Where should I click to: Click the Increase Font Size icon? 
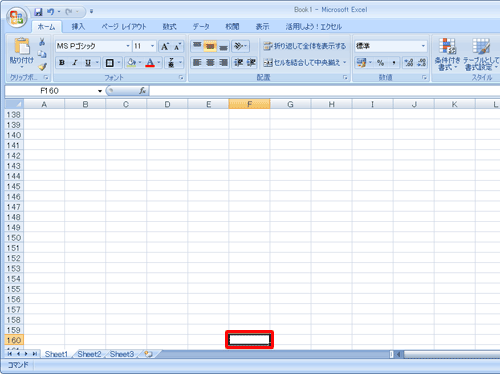pos(165,46)
